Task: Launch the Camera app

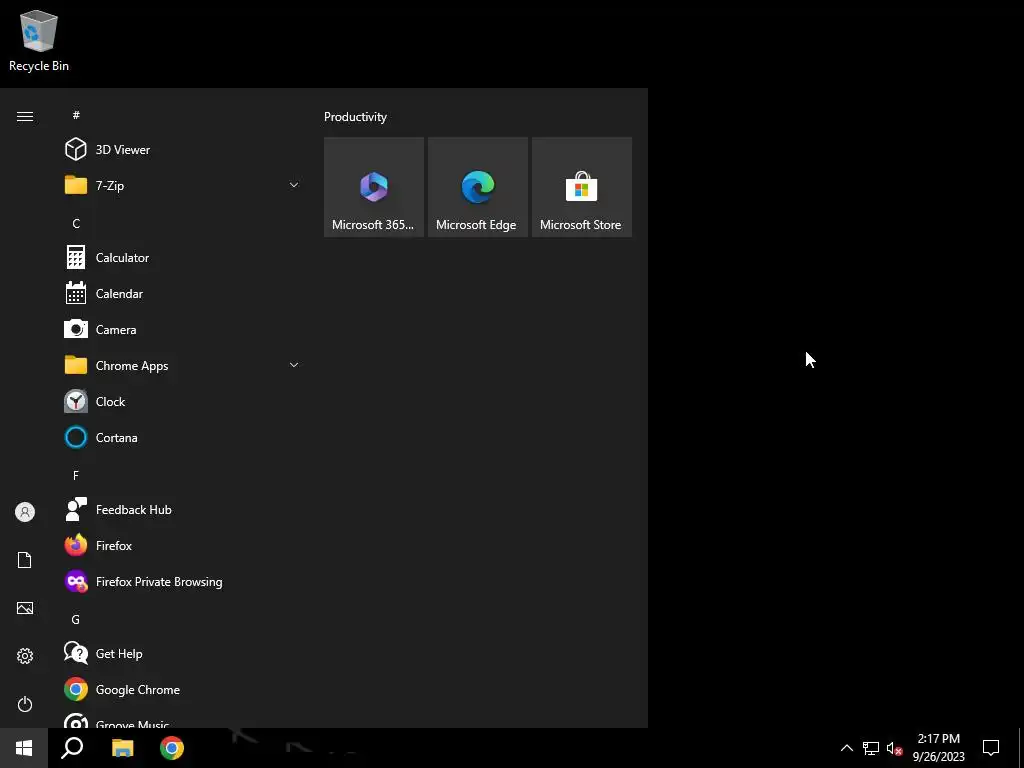Action: point(183,329)
